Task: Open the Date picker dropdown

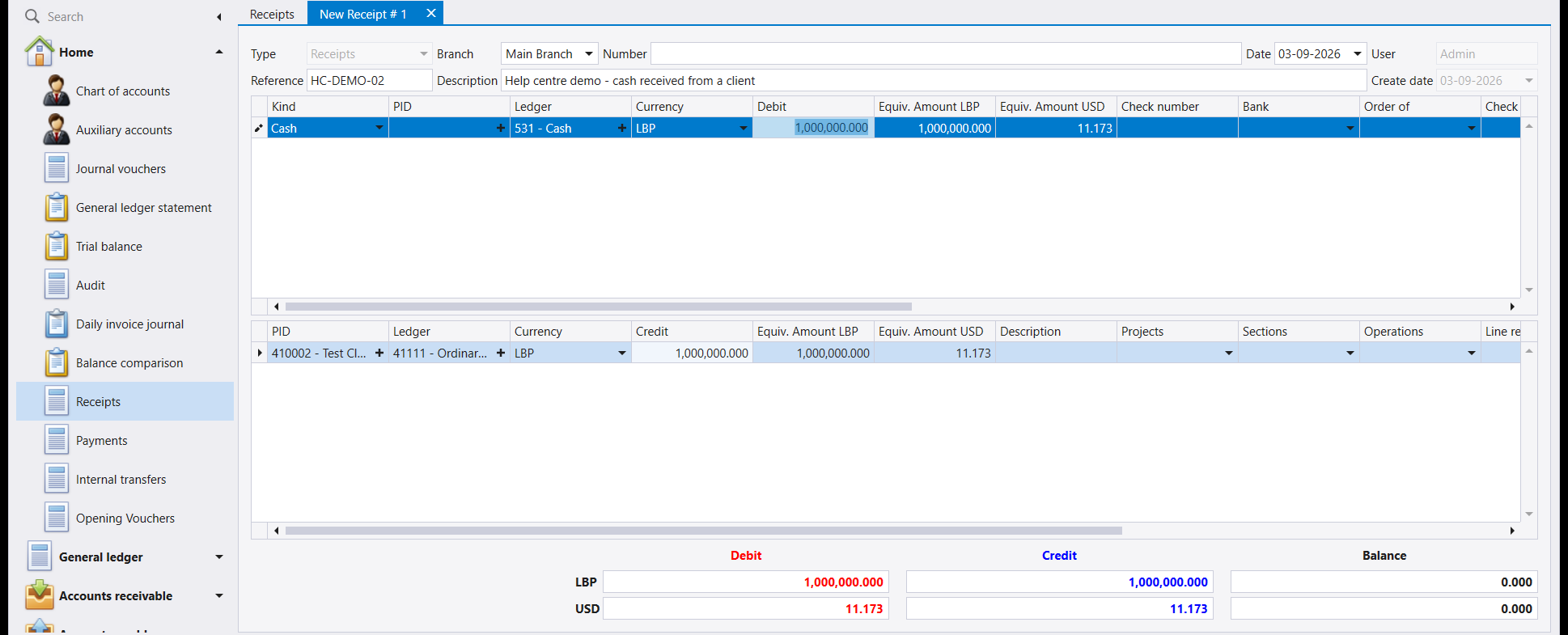Action: (1358, 54)
